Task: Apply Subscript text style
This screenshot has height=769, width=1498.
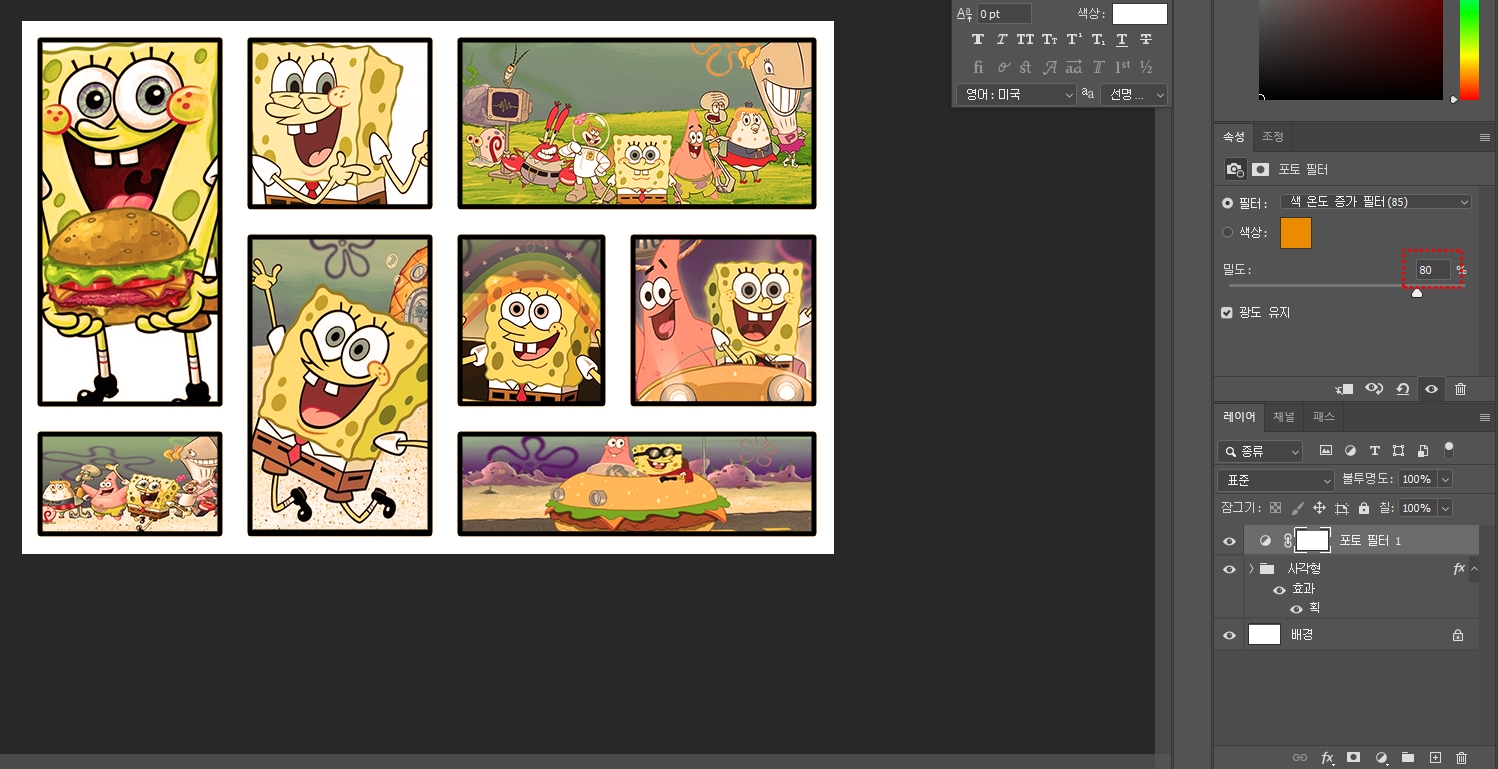Action: [1098, 40]
